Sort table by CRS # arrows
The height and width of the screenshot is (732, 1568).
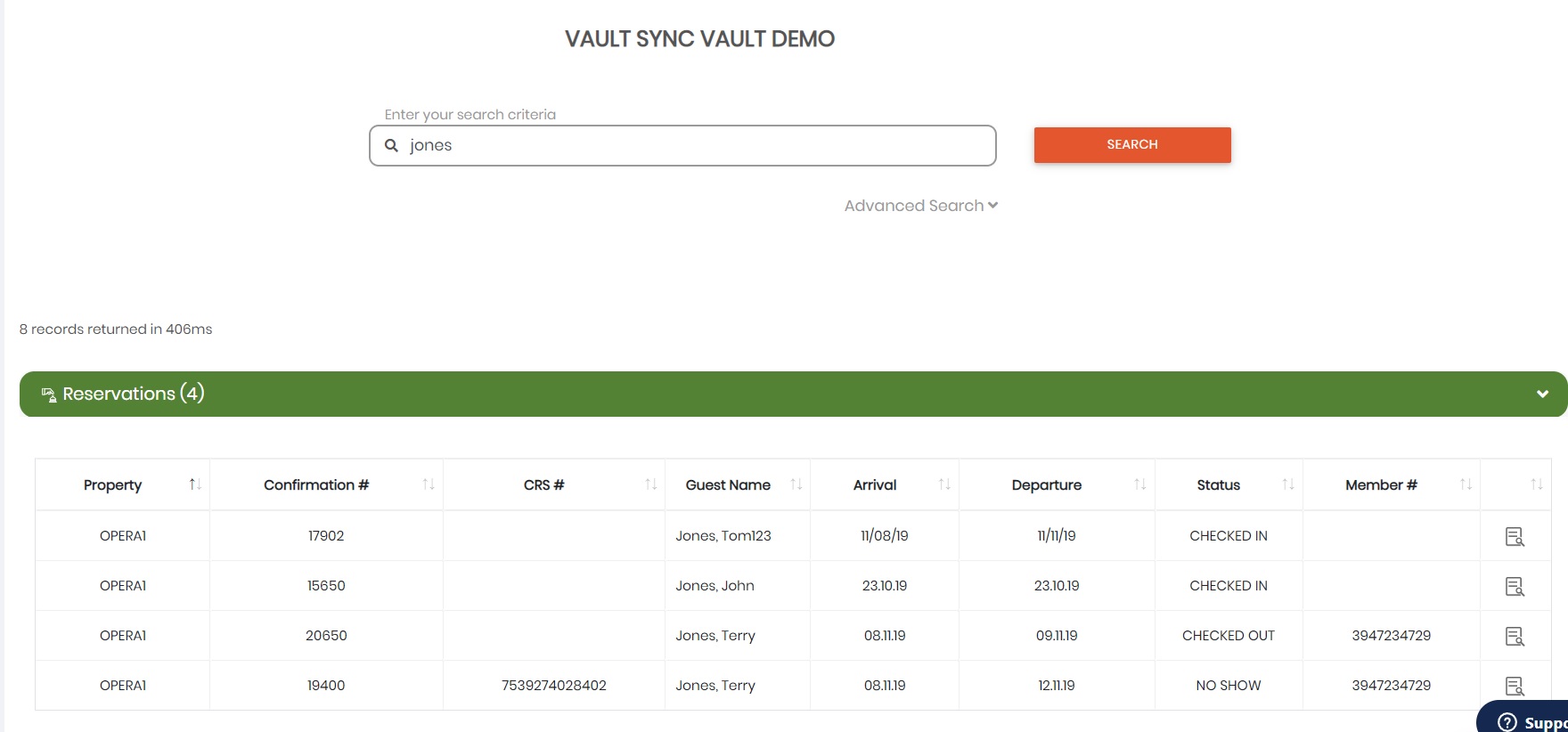(x=651, y=484)
